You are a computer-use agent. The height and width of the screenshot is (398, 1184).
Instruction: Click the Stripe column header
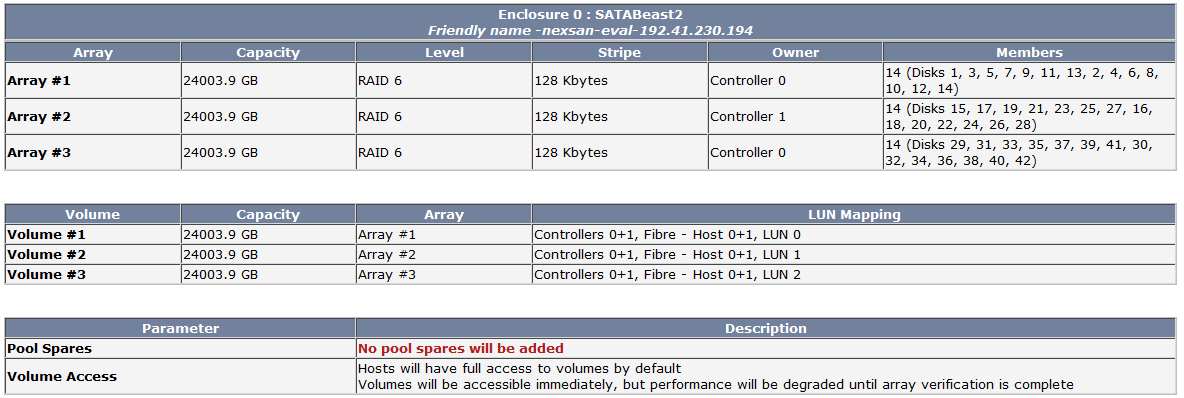pos(619,53)
